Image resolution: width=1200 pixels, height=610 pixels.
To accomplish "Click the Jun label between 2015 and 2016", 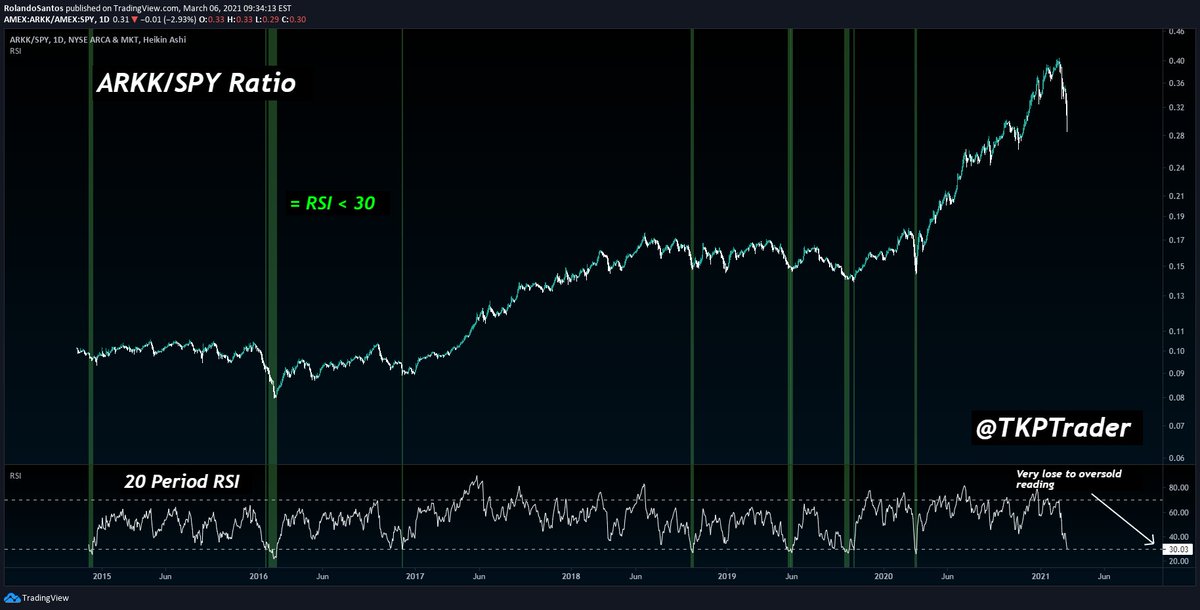I will 166,577.
